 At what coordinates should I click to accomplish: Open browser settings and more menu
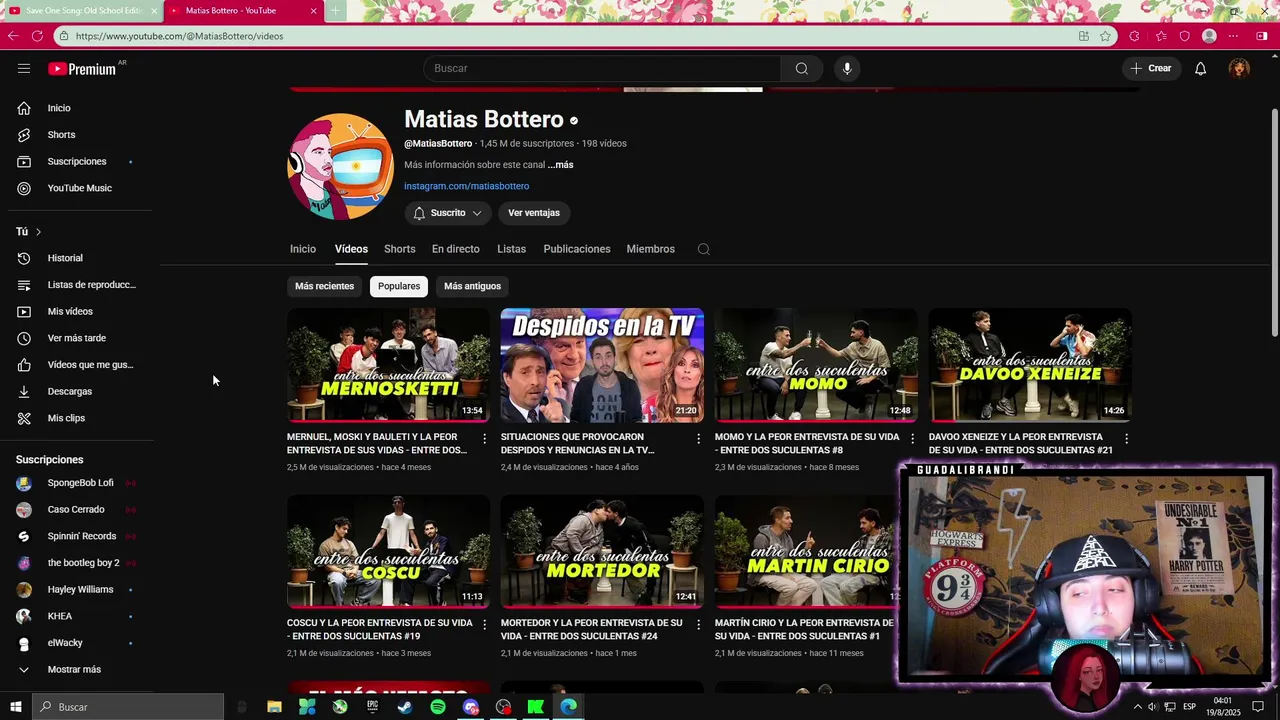(x=1234, y=36)
